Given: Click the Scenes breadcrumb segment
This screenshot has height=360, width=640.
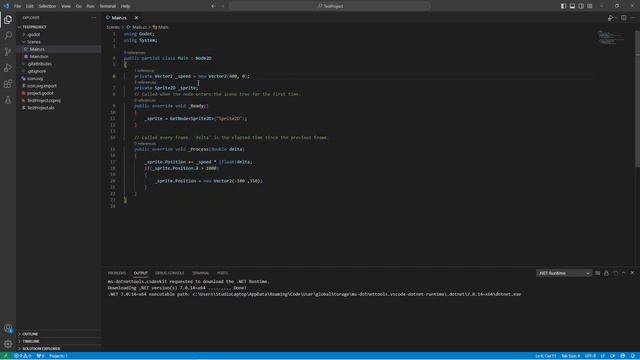Looking at the screenshot, I should click(x=113, y=27).
